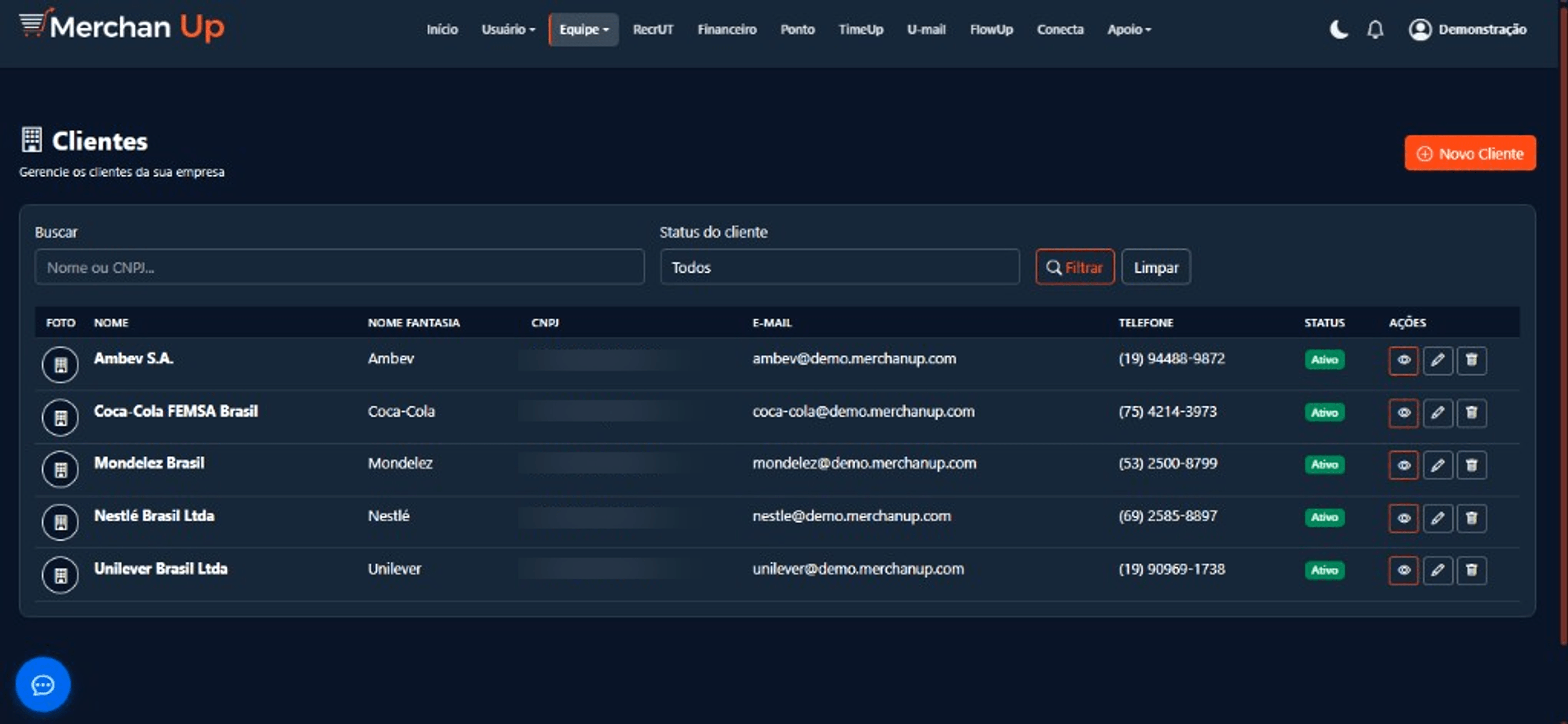Image resolution: width=1568 pixels, height=724 pixels.
Task: Edit the Ambev S.A. client (pencil icon)
Action: point(1437,360)
